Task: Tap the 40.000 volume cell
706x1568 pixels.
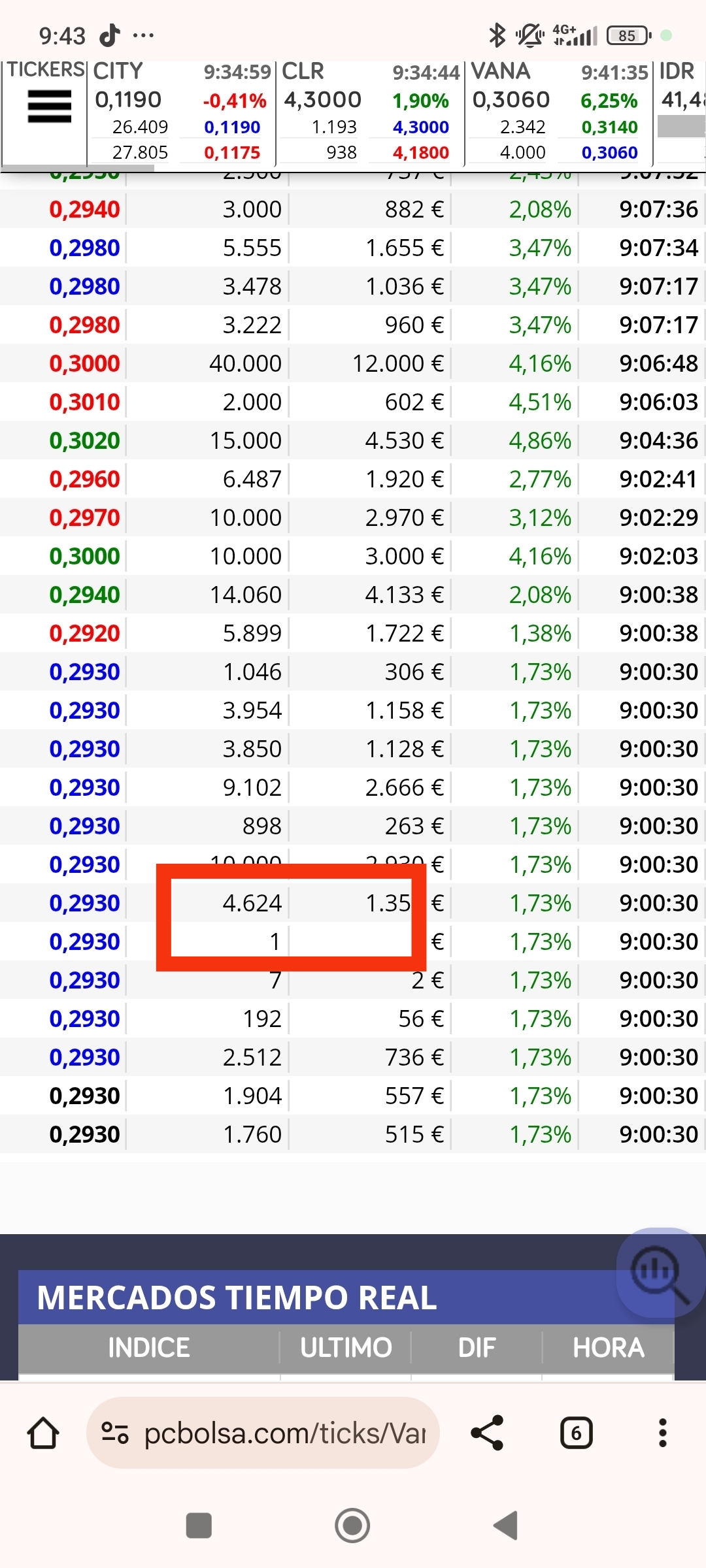Action: (245, 363)
